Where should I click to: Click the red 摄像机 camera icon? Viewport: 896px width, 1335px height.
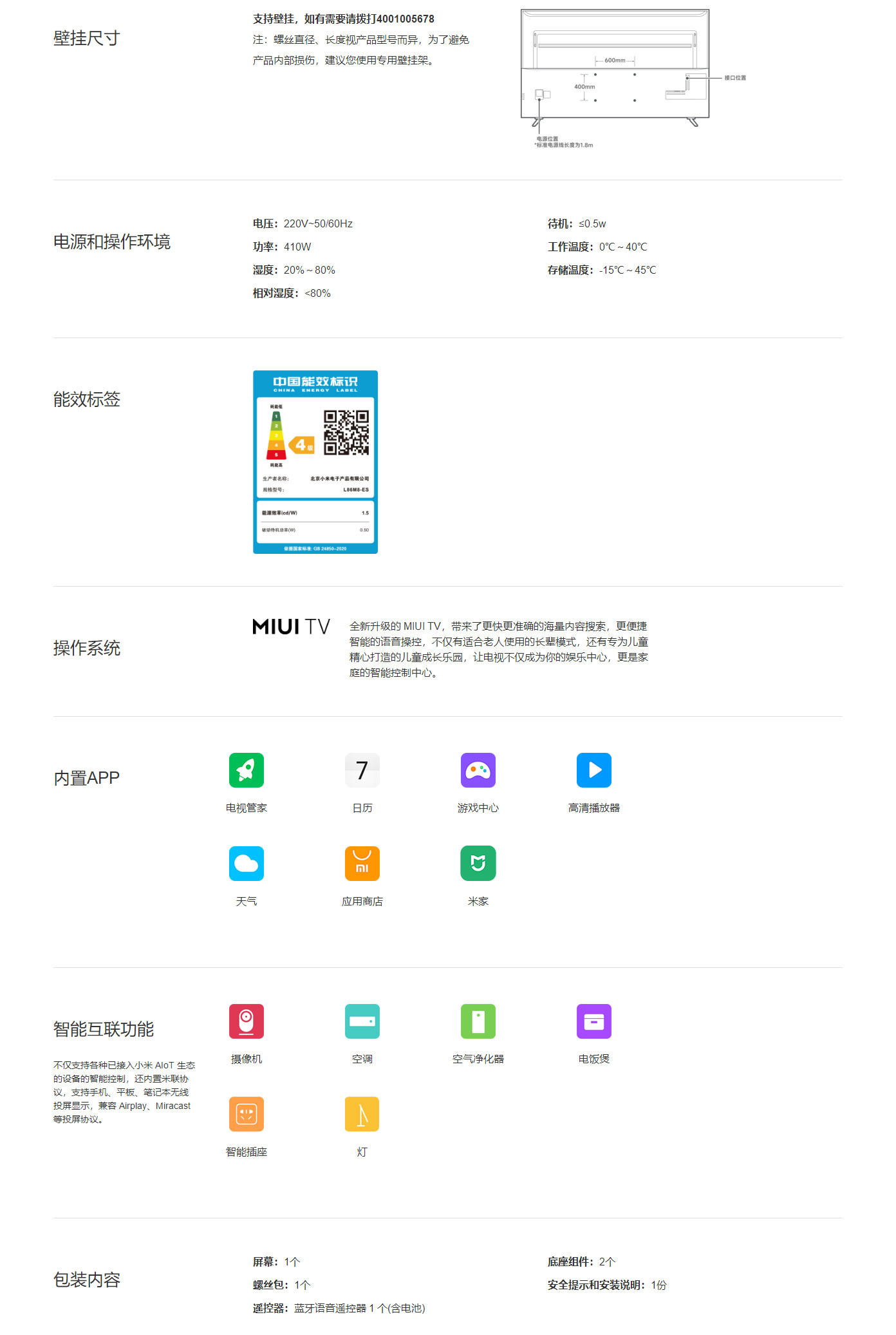(246, 1021)
